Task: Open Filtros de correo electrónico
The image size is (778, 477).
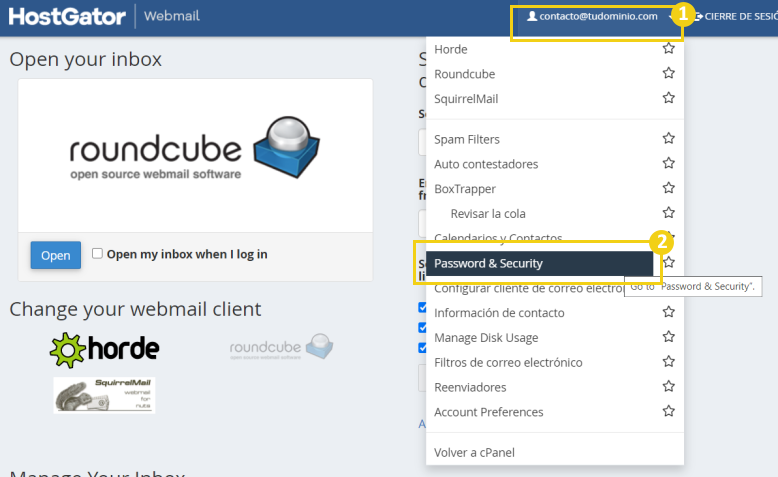Action: (508, 363)
